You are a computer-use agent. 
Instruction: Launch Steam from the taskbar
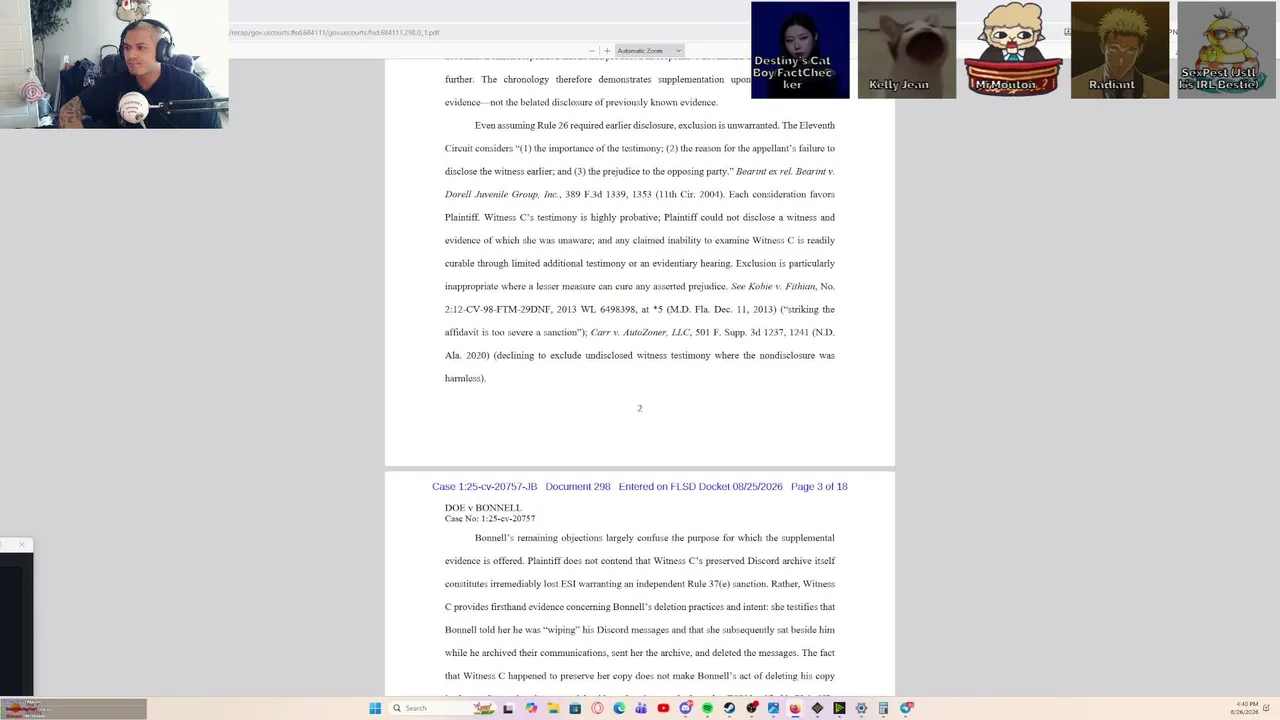tap(729, 708)
